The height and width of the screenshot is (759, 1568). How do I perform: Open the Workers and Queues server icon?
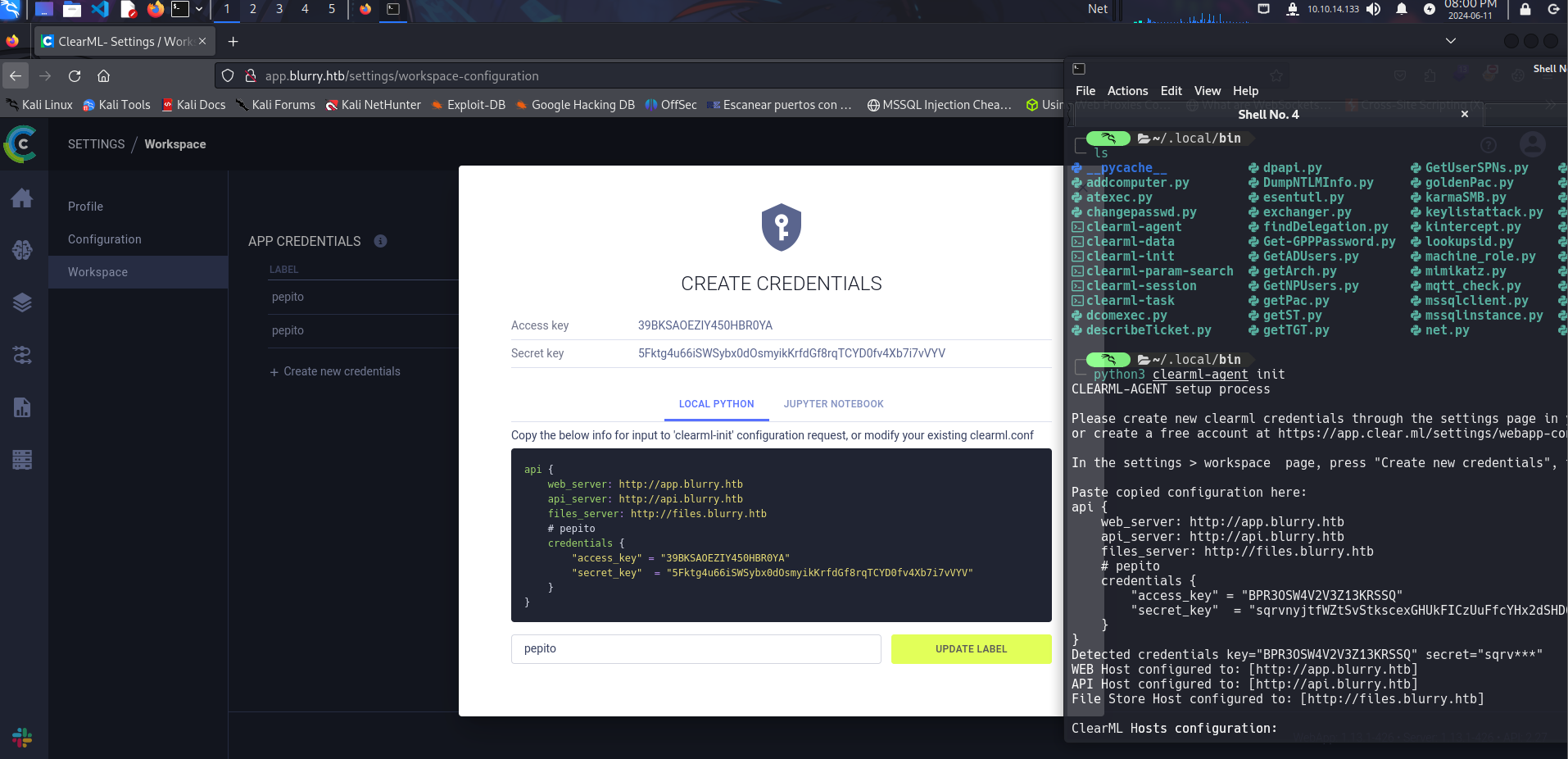tap(22, 460)
